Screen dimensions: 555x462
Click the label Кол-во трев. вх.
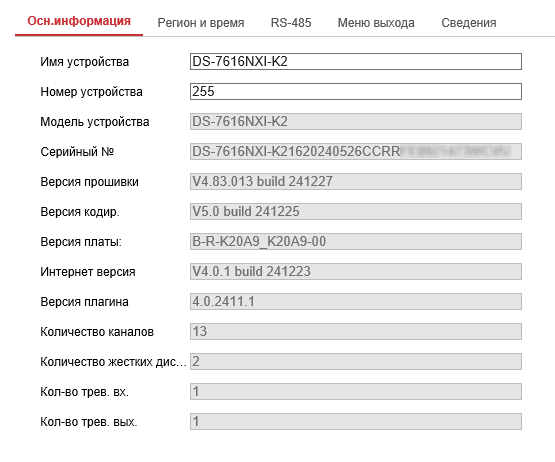click(84, 392)
